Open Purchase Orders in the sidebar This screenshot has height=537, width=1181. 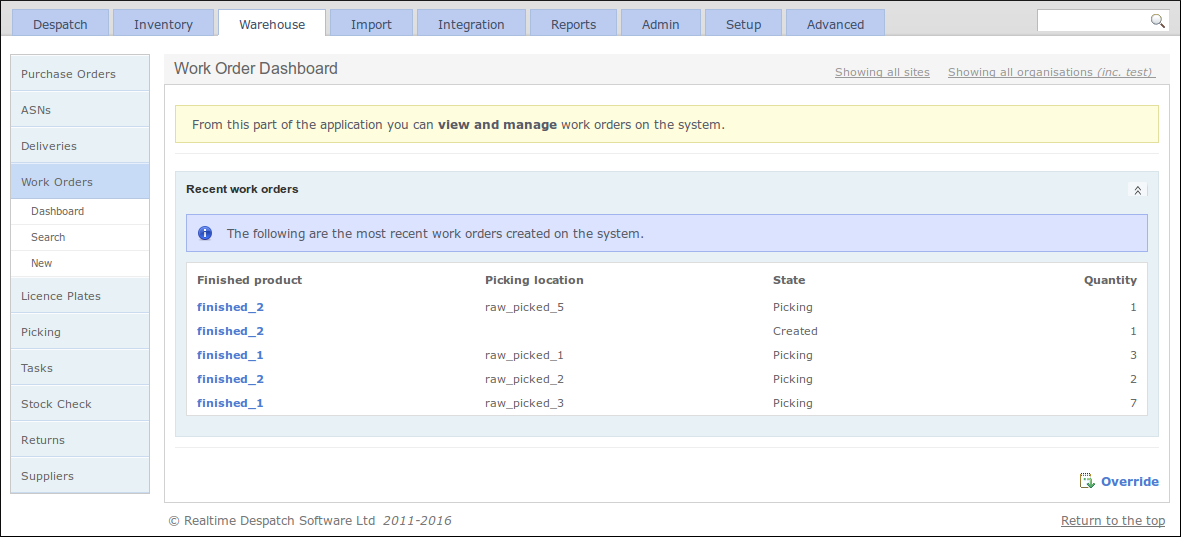point(80,74)
